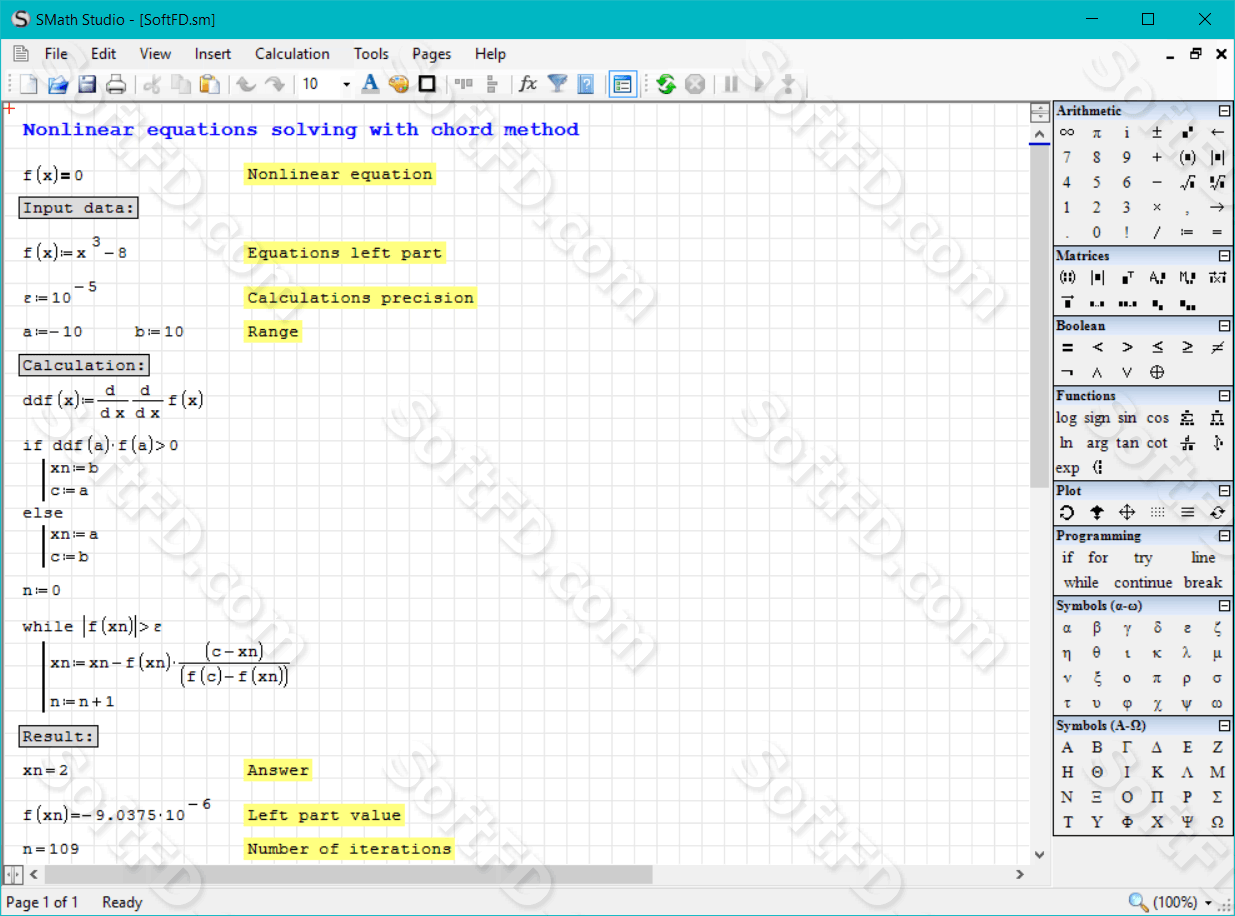The image size is (1235, 916).
Task: Insert the infinity symbol from Arithmetic
Action: point(1067,132)
